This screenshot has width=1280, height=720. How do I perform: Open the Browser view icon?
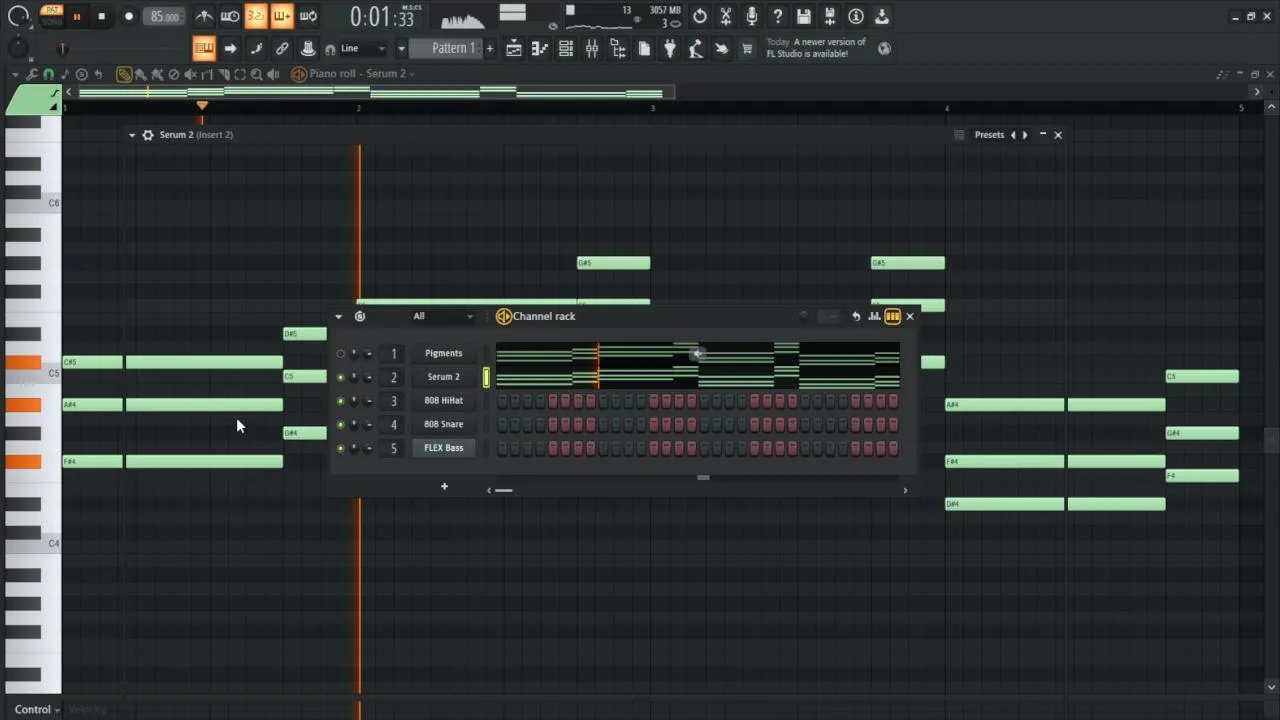click(x=618, y=48)
